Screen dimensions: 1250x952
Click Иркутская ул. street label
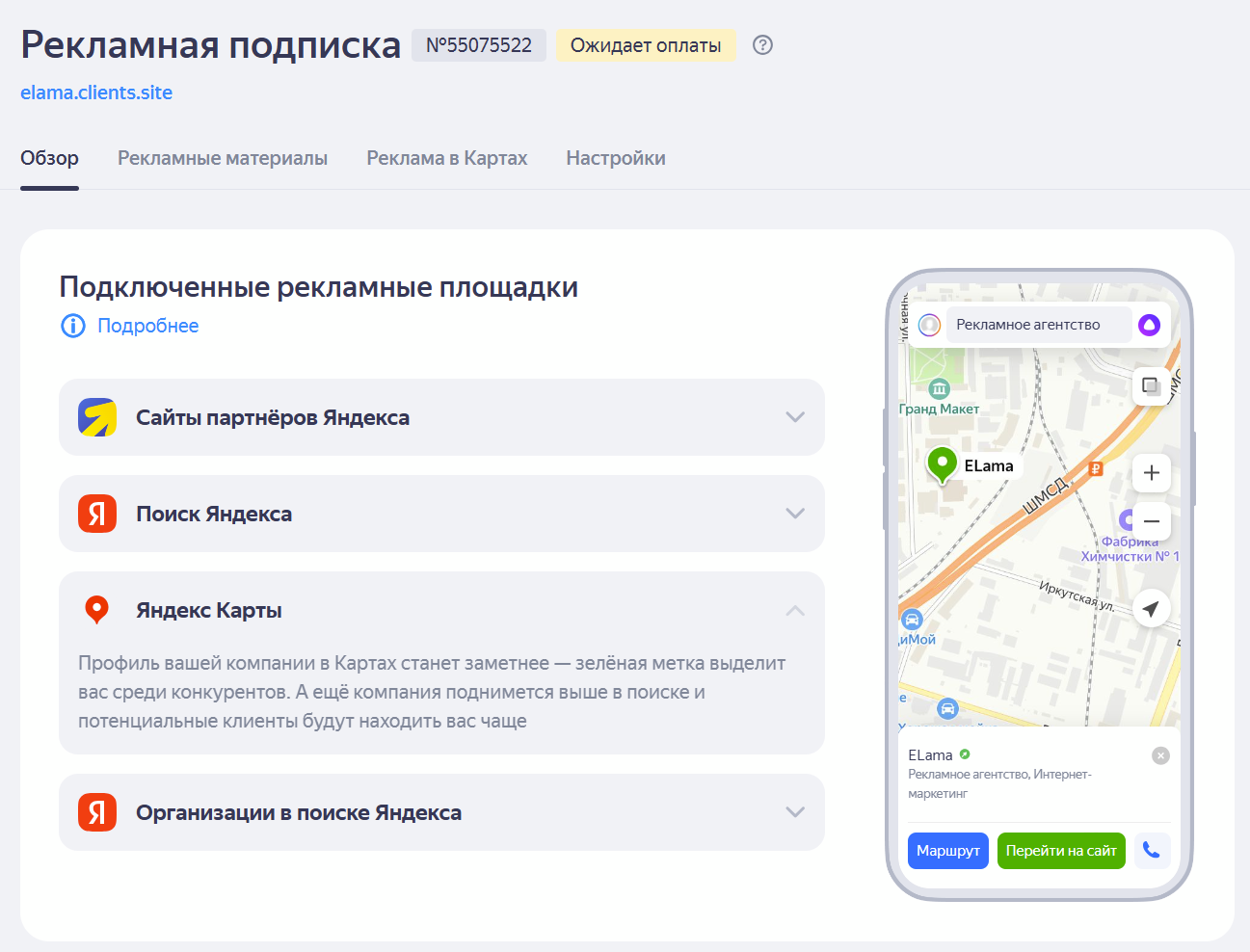pos(1077,595)
